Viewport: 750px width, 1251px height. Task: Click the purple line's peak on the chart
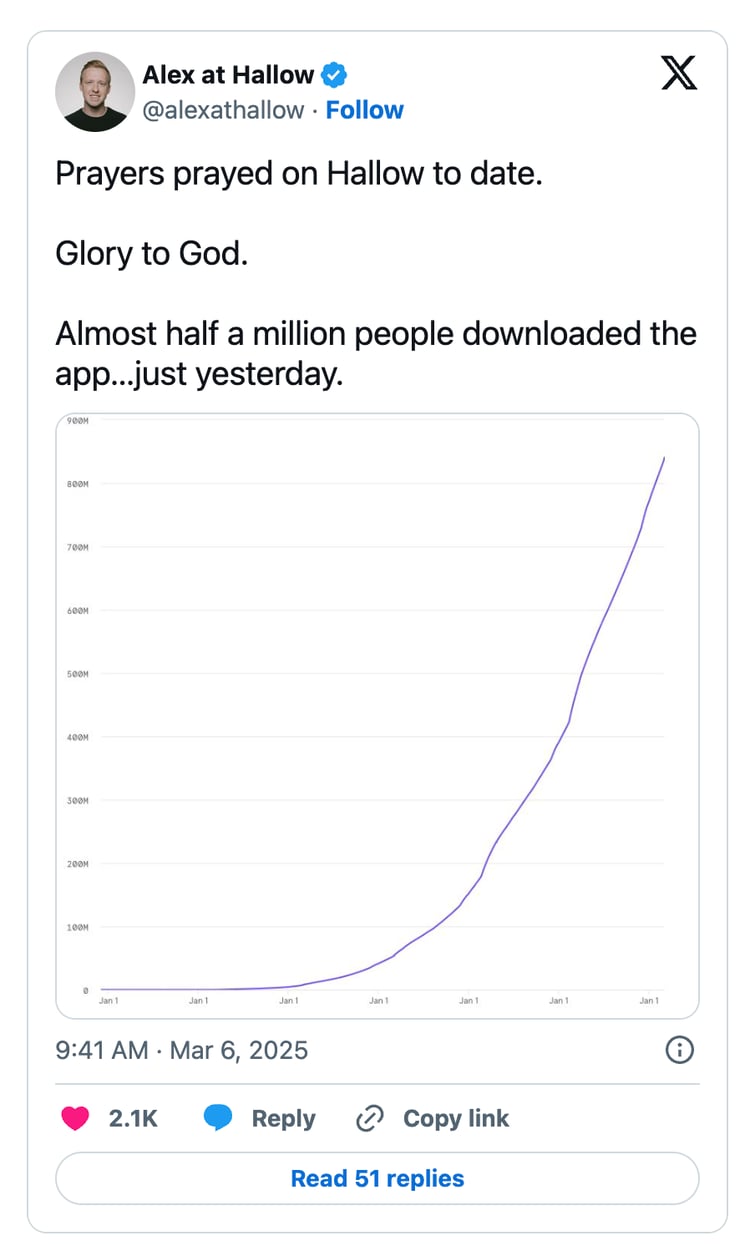click(x=664, y=458)
